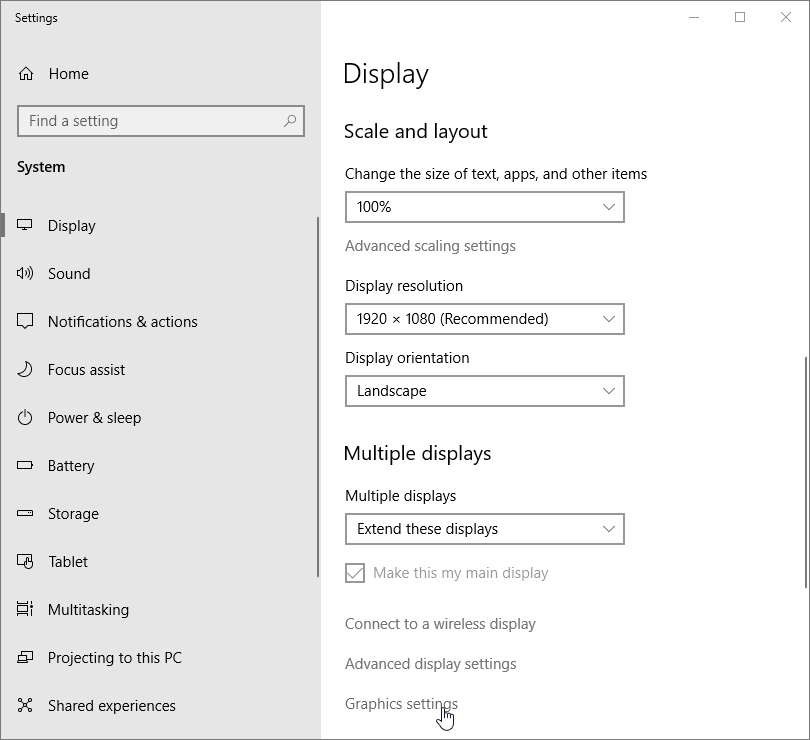Select the Notifications & actions icon

point(26,322)
